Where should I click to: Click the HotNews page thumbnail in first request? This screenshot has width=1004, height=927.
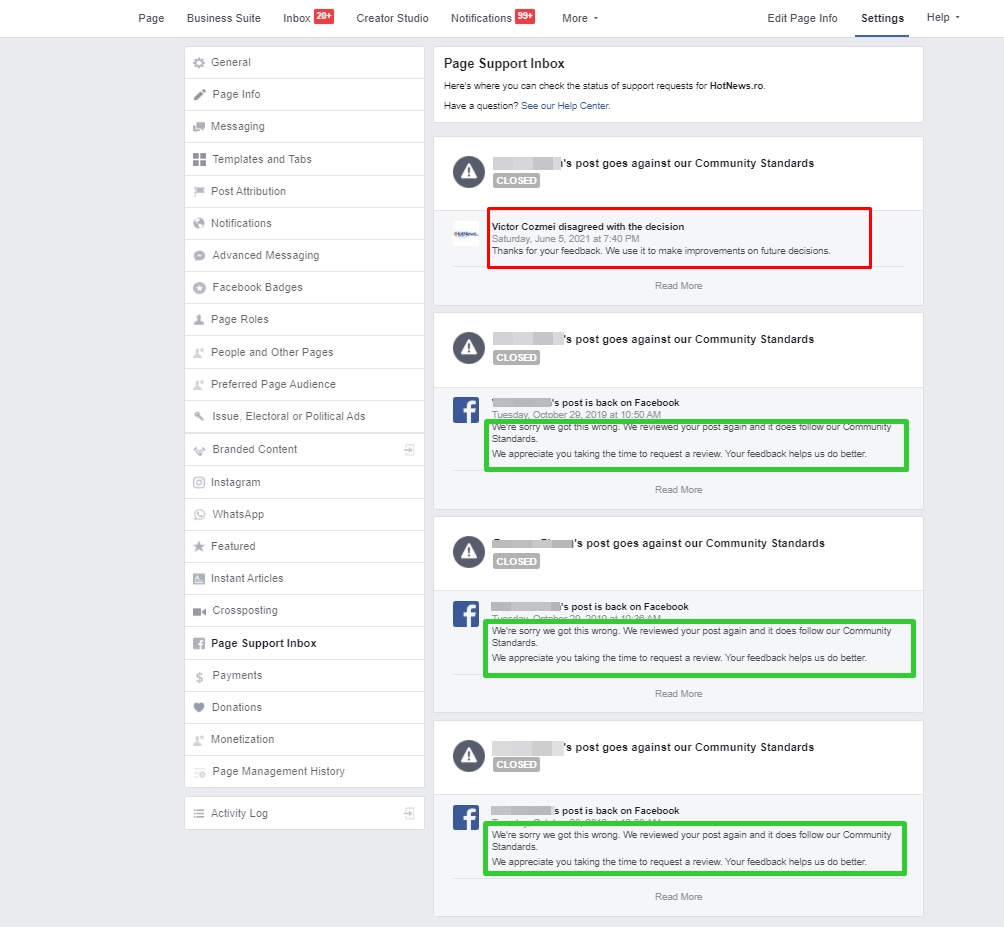(x=466, y=234)
